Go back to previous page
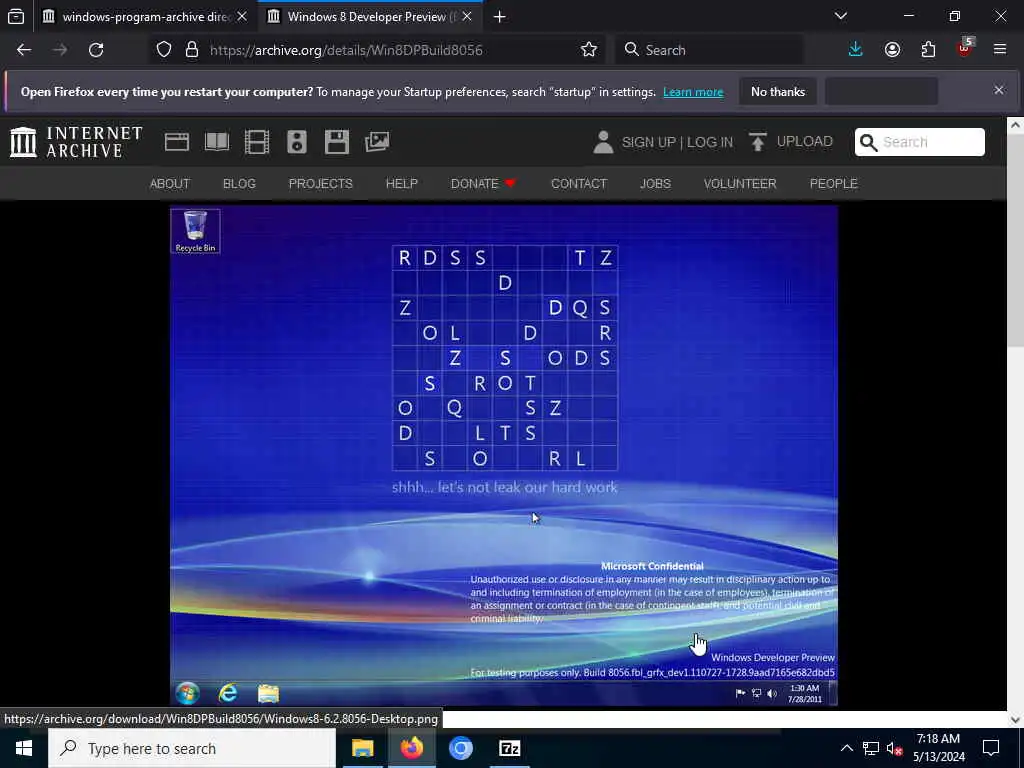Screen dimensions: 1024x768 [x=24, y=50]
